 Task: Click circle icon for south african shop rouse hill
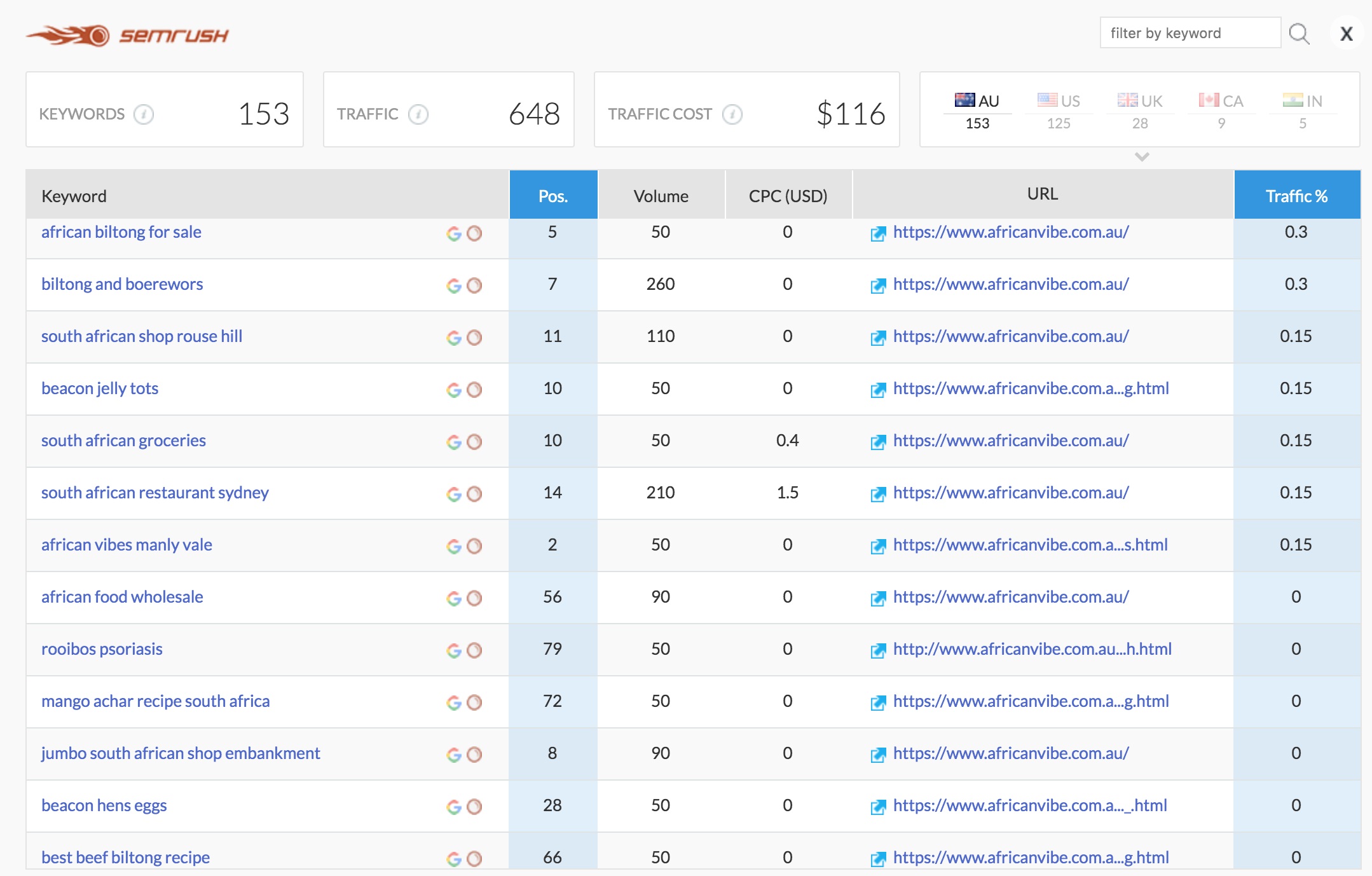tap(474, 338)
